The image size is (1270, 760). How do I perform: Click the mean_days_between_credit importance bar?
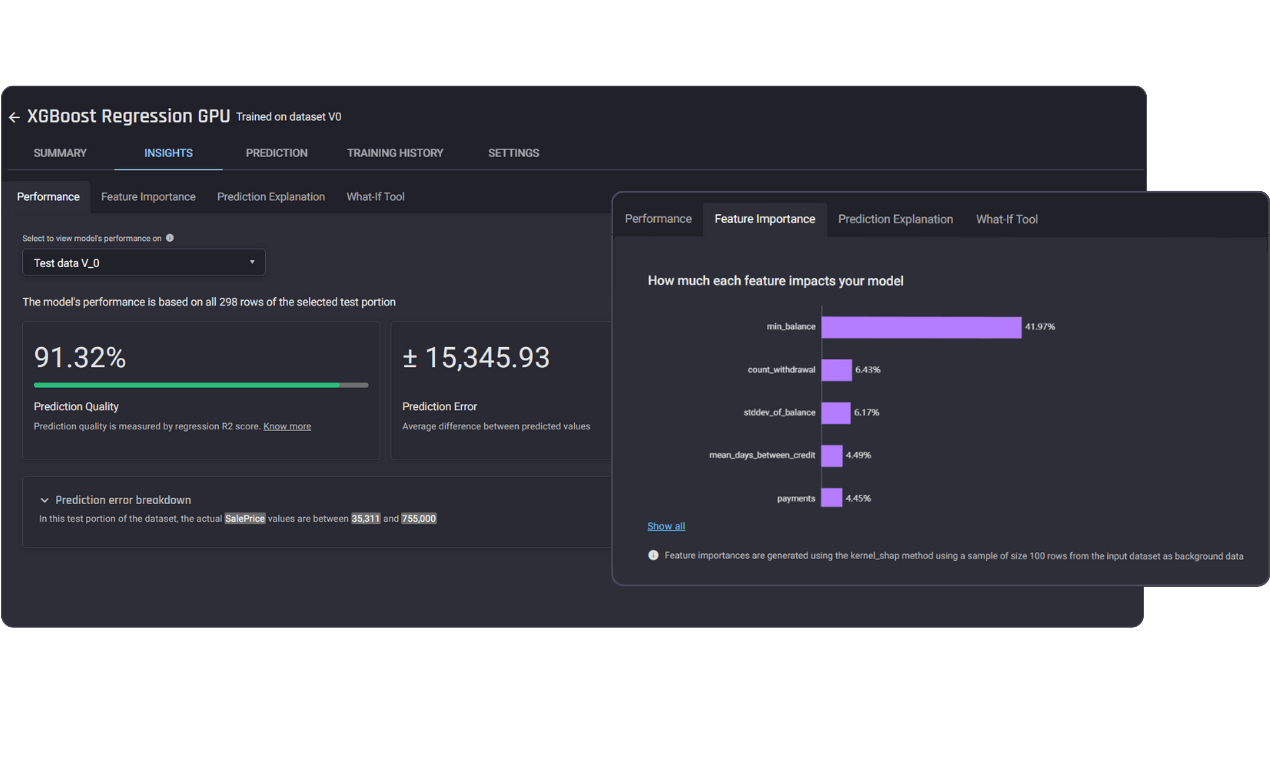pyautogui.click(x=832, y=455)
